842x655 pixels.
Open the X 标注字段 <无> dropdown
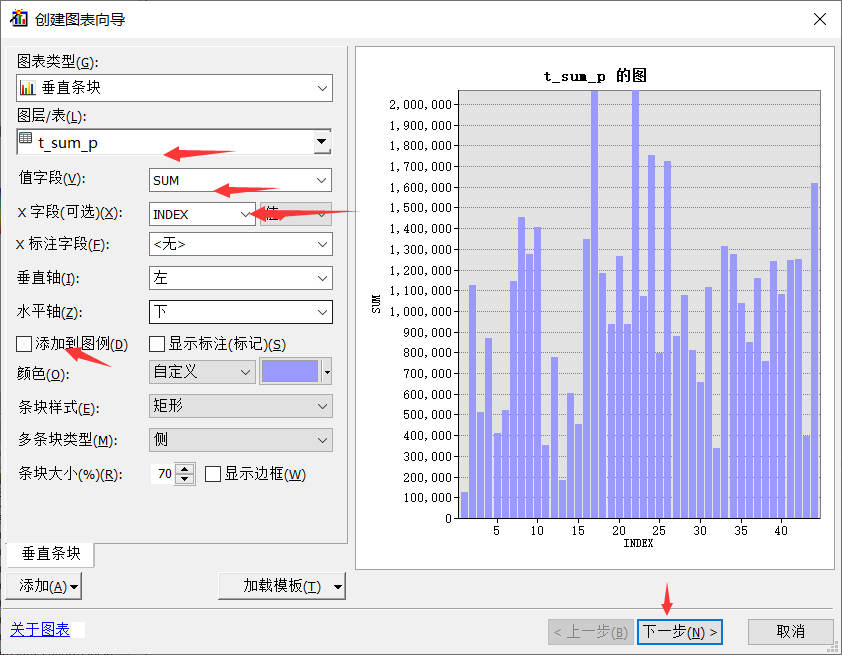tap(240, 244)
